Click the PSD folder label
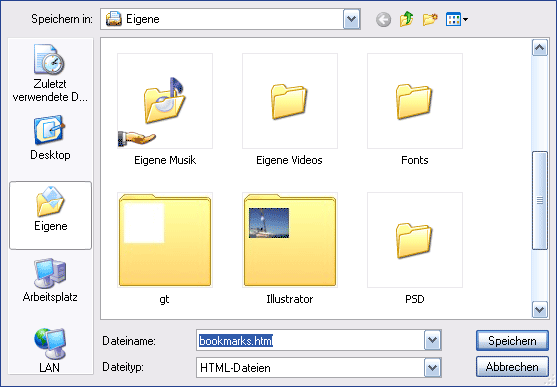Viewport: 557px width, 387px height. pos(415,299)
